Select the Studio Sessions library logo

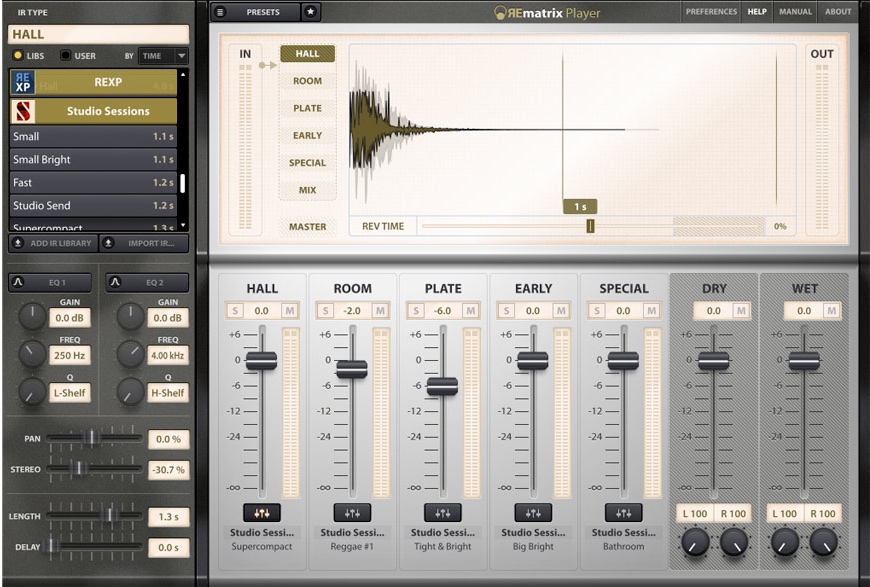click(23, 111)
